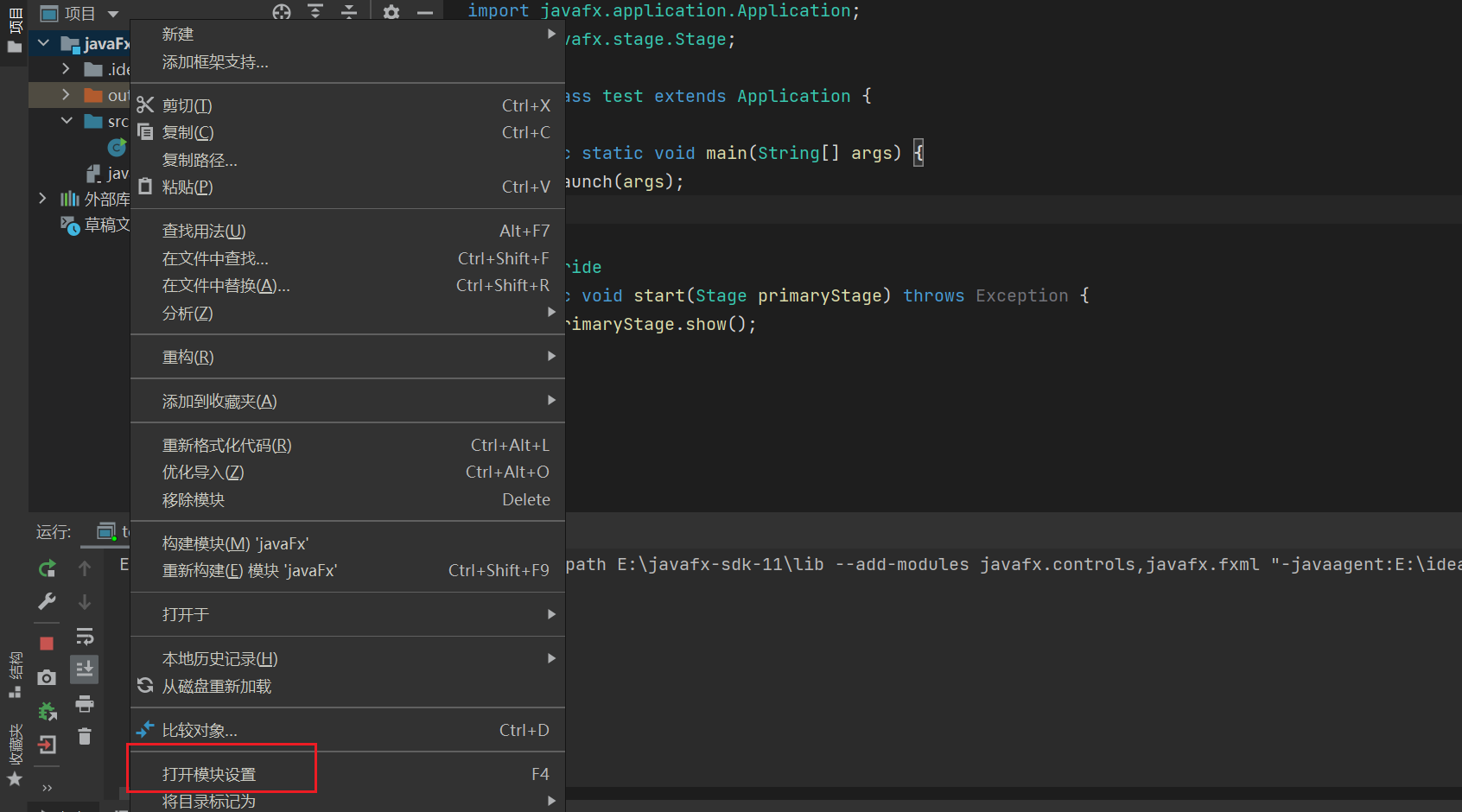Click the green bug icon in Run panel

[x=48, y=711]
